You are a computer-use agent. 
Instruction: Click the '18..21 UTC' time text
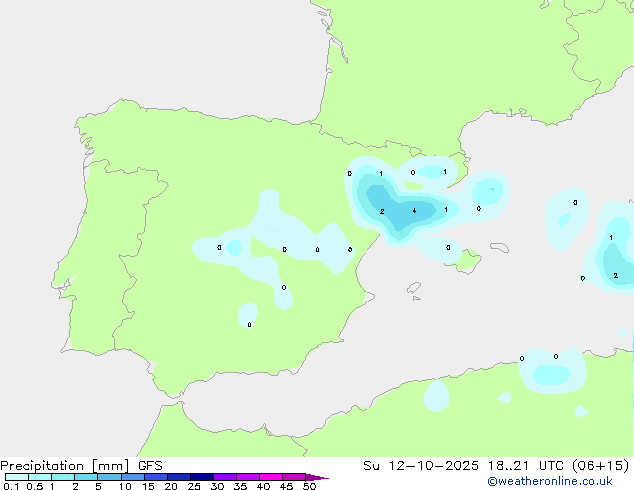525,466
